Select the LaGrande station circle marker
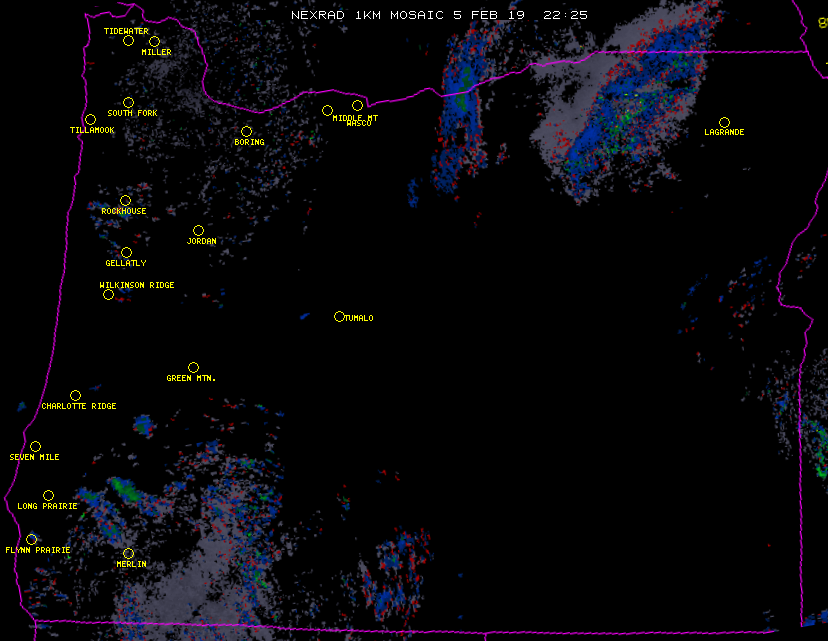828x641 pixels. [724, 123]
